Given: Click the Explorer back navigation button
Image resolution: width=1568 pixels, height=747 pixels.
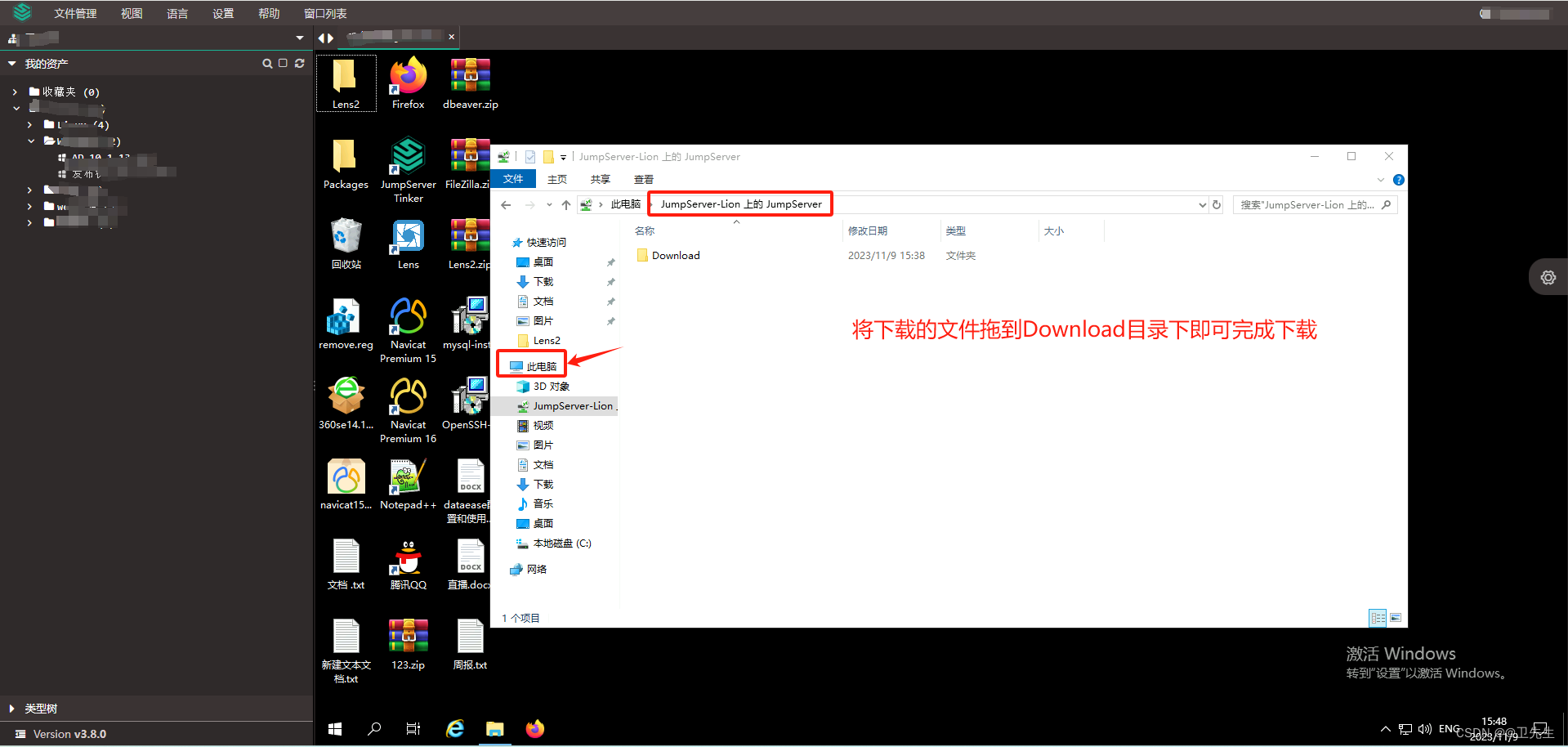Looking at the screenshot, I should 505,204.
